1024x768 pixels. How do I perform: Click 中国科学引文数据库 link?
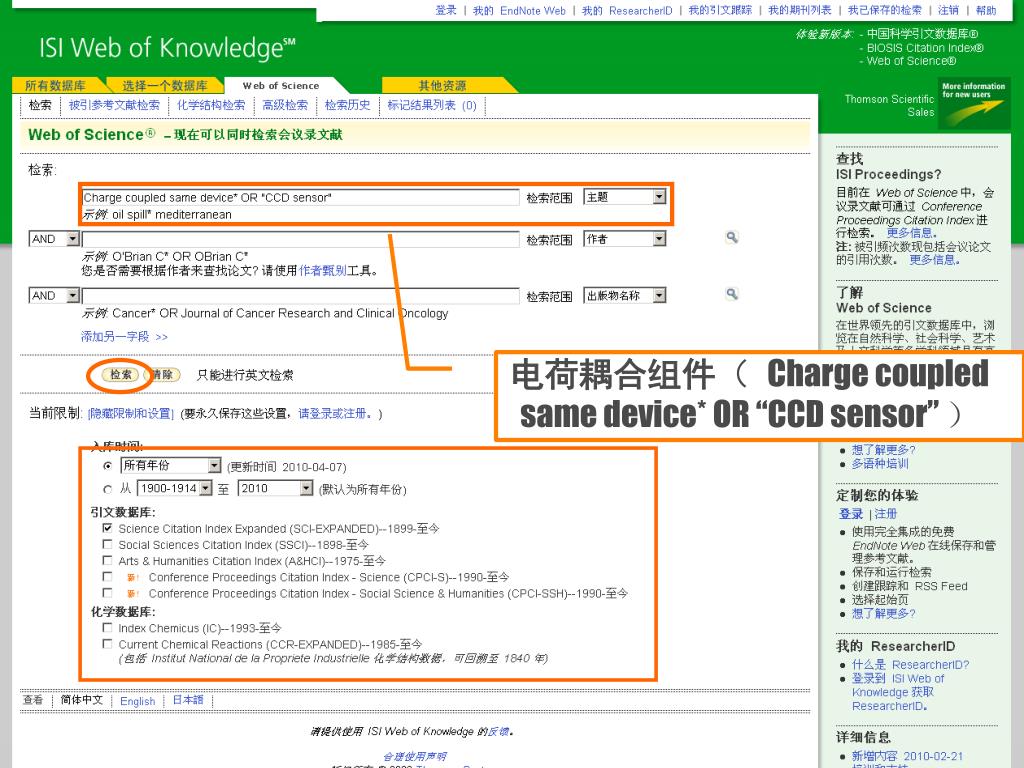[922, 34]
